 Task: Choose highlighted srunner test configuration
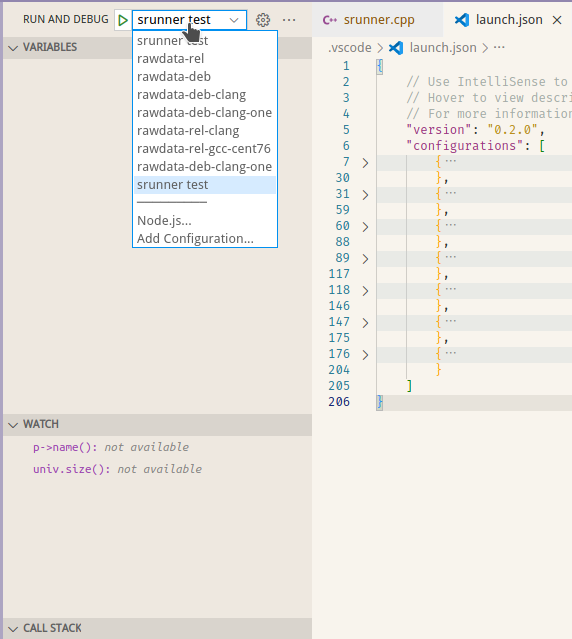[205, 185]
